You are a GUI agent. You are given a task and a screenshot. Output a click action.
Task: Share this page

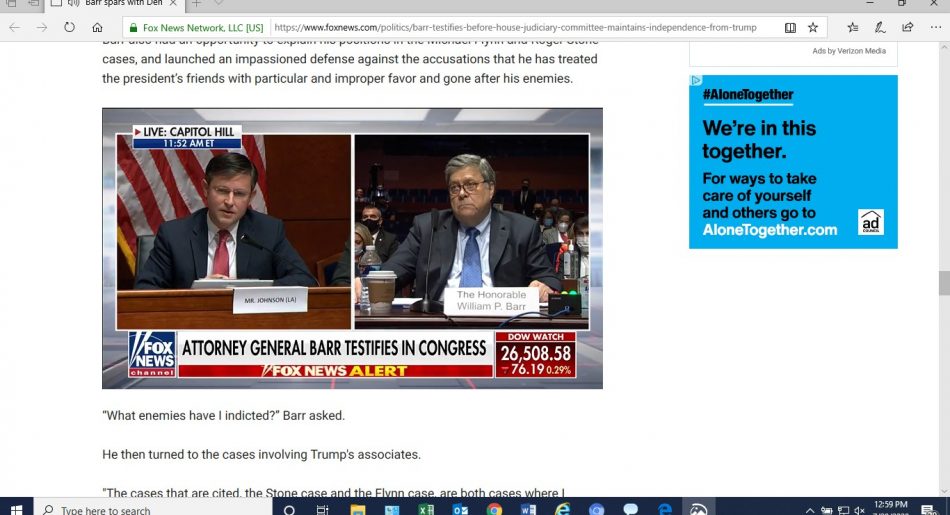pyautogui.click(x=908, y=27)
